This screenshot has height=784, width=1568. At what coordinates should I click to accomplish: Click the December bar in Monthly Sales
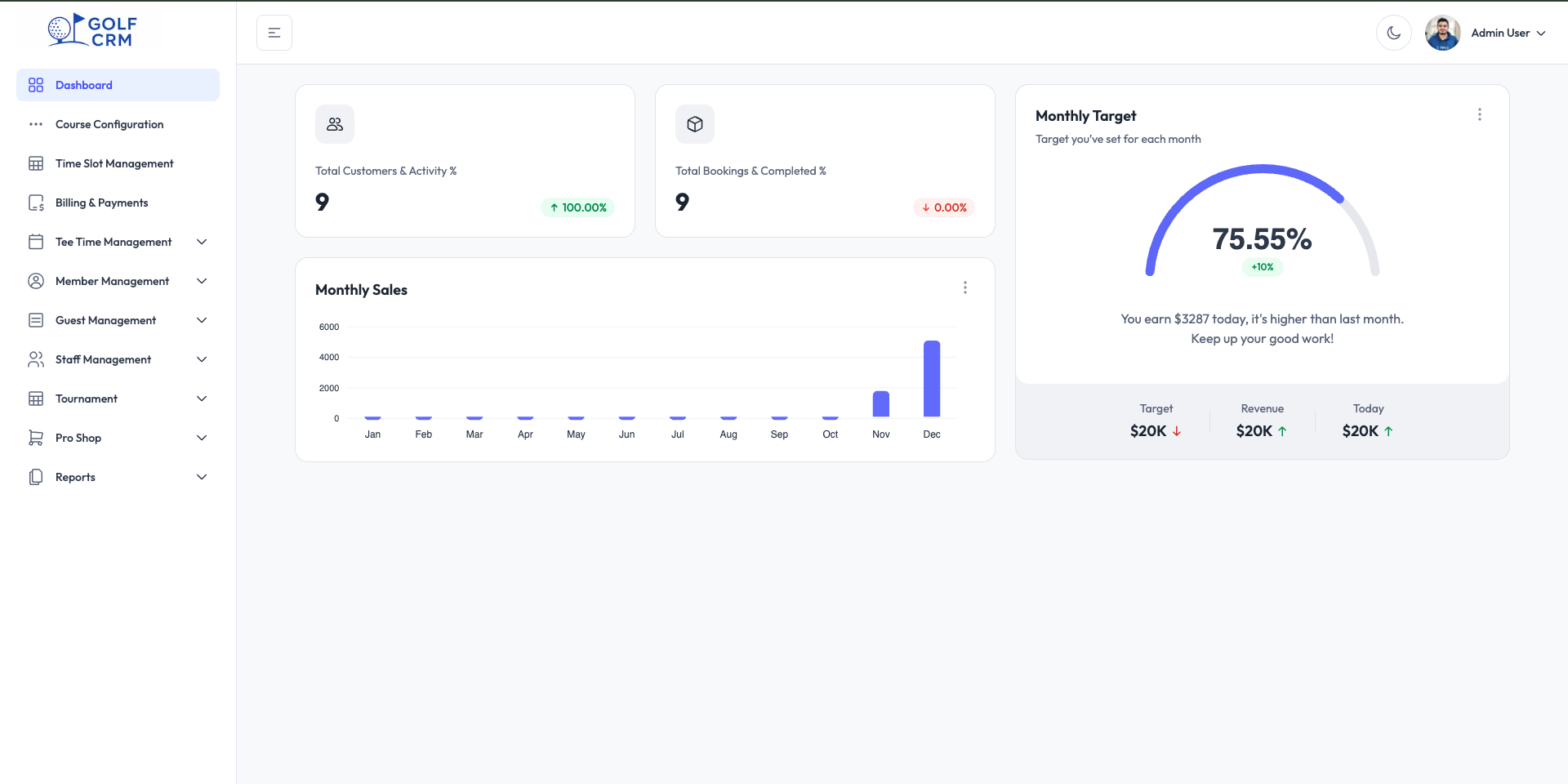coord(932,379)
